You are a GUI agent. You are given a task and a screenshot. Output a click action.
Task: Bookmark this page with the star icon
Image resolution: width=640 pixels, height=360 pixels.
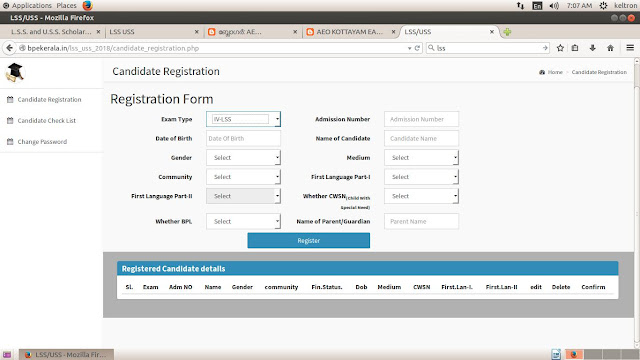click(x=560, y=48)
